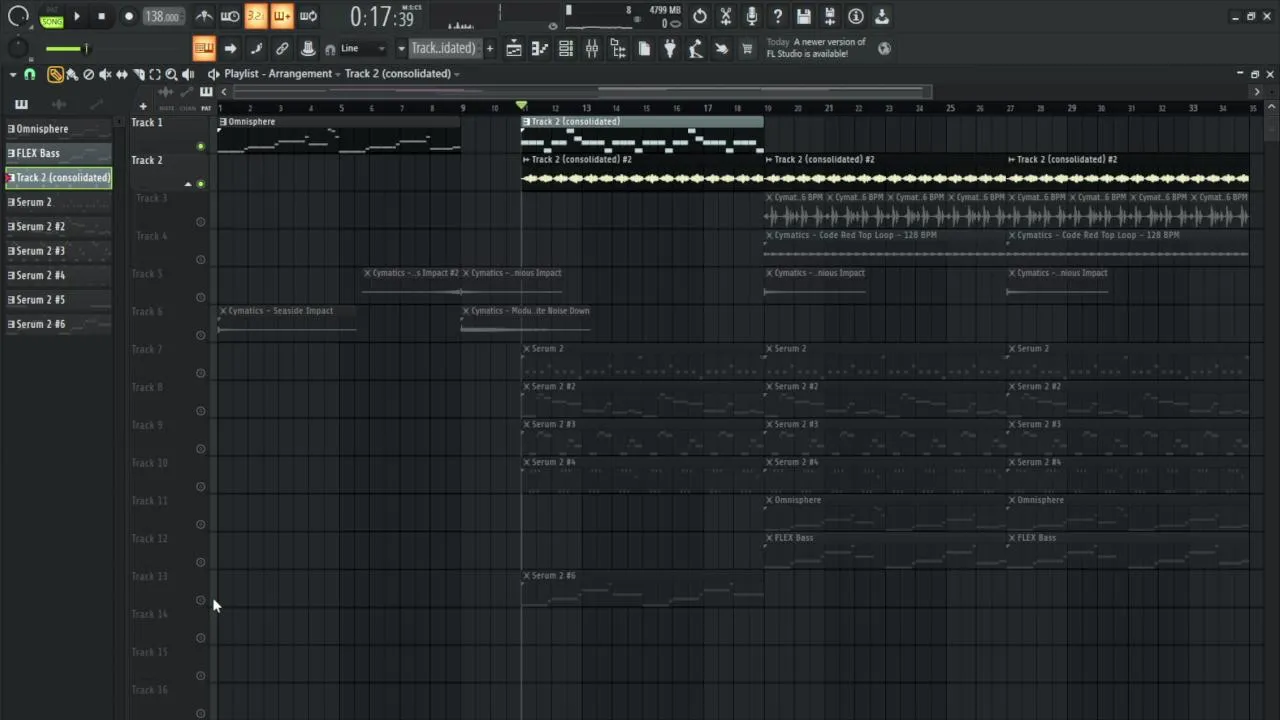Add a playlist track plus button
1280x720 pixels.
point(143,107)
